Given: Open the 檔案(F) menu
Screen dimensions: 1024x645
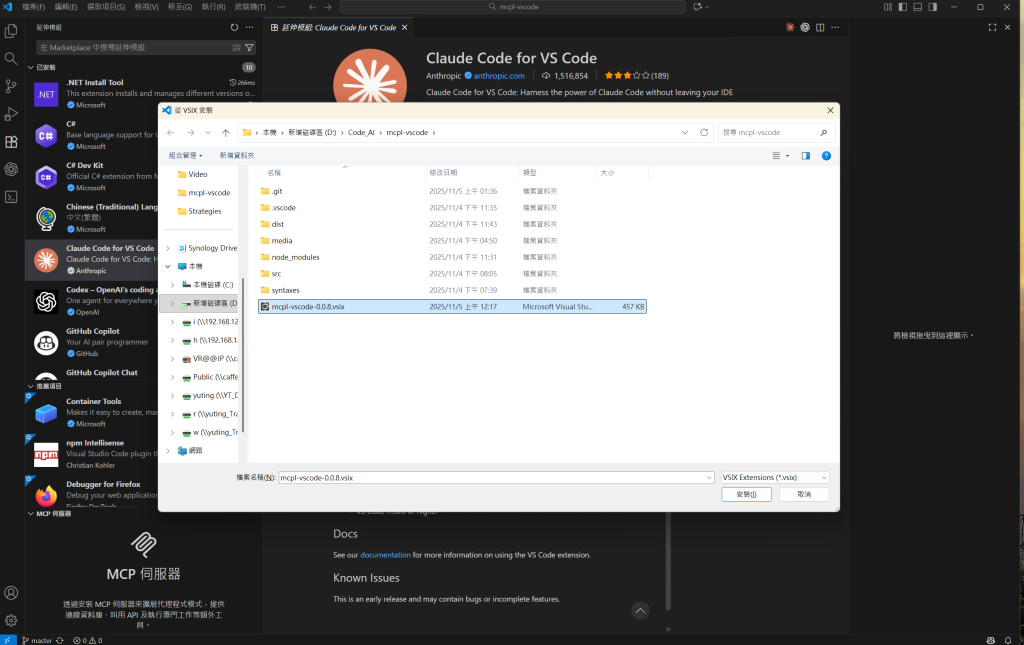Looking at the screenshot, I should point(34,7).
